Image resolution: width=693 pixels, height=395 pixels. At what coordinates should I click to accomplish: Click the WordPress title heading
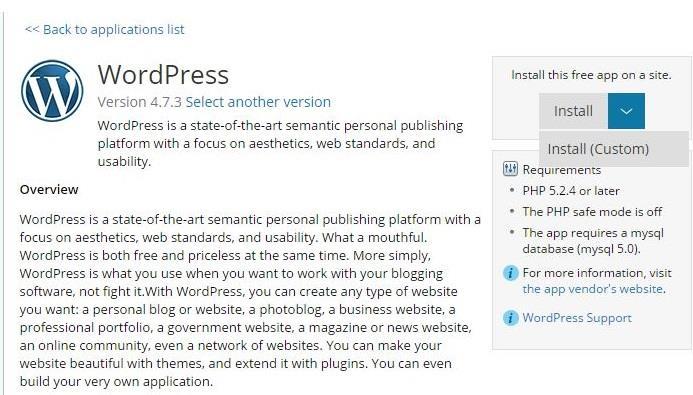coord(164,75)
